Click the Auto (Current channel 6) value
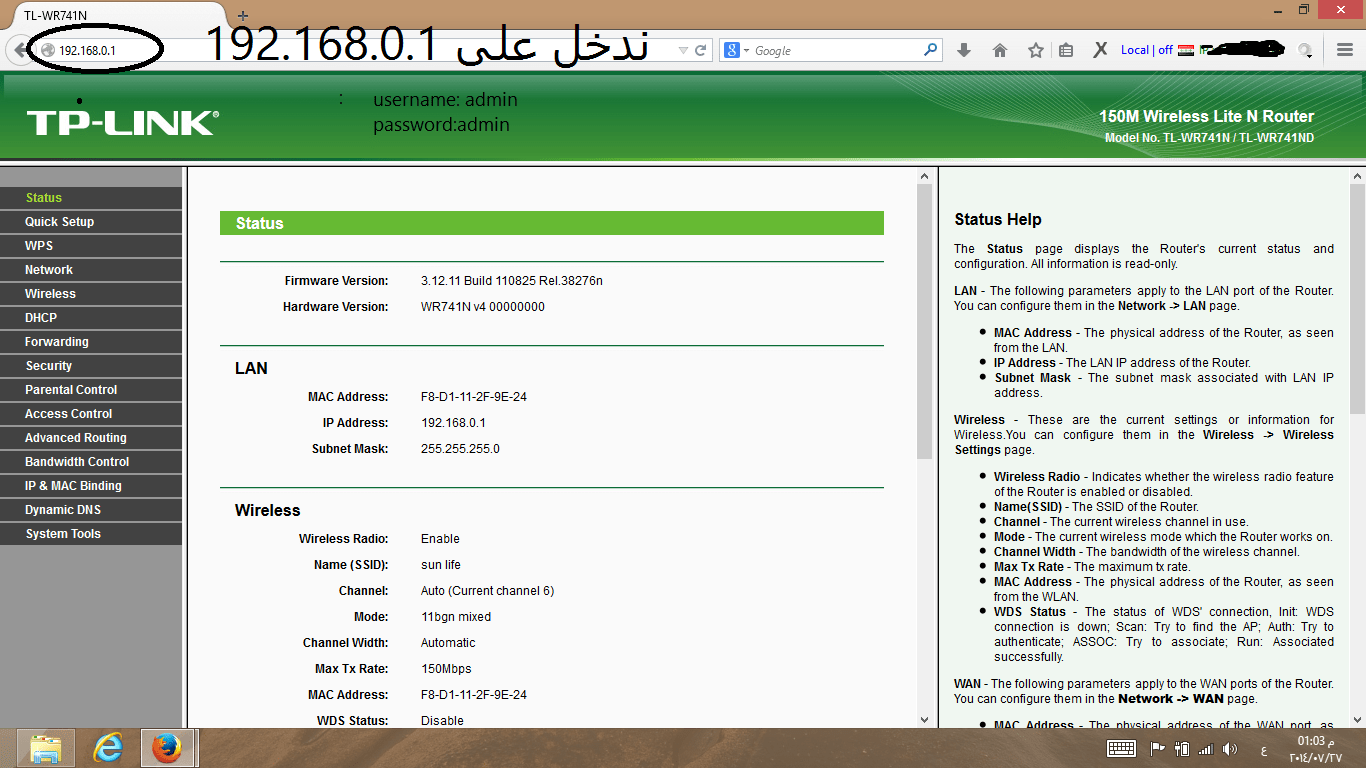Image resolution: width=1366 pixels, height=768 pixels. [x=487, y=591]
